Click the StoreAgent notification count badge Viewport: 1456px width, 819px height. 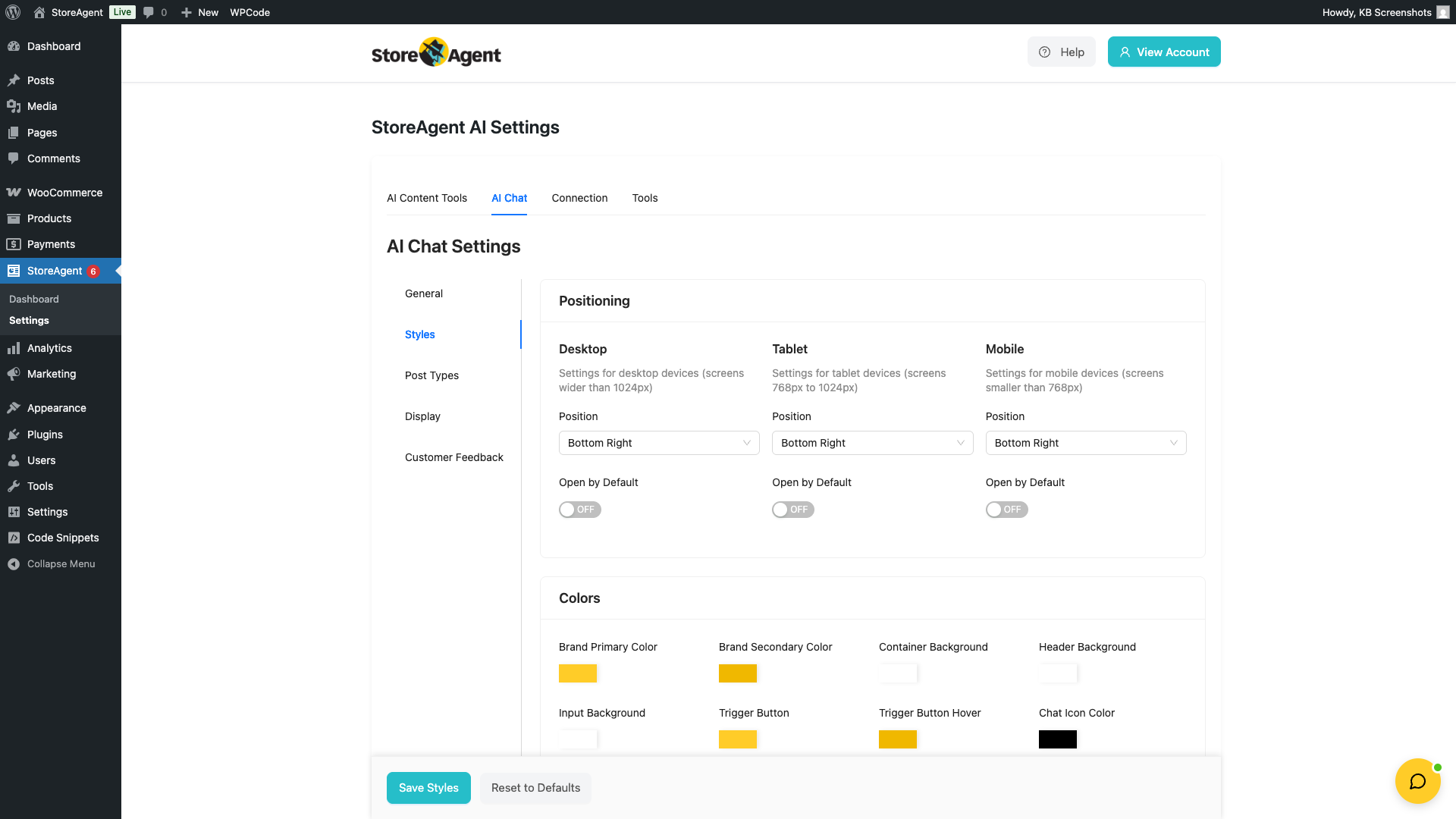pyautogui.click(x=93, y=271)
